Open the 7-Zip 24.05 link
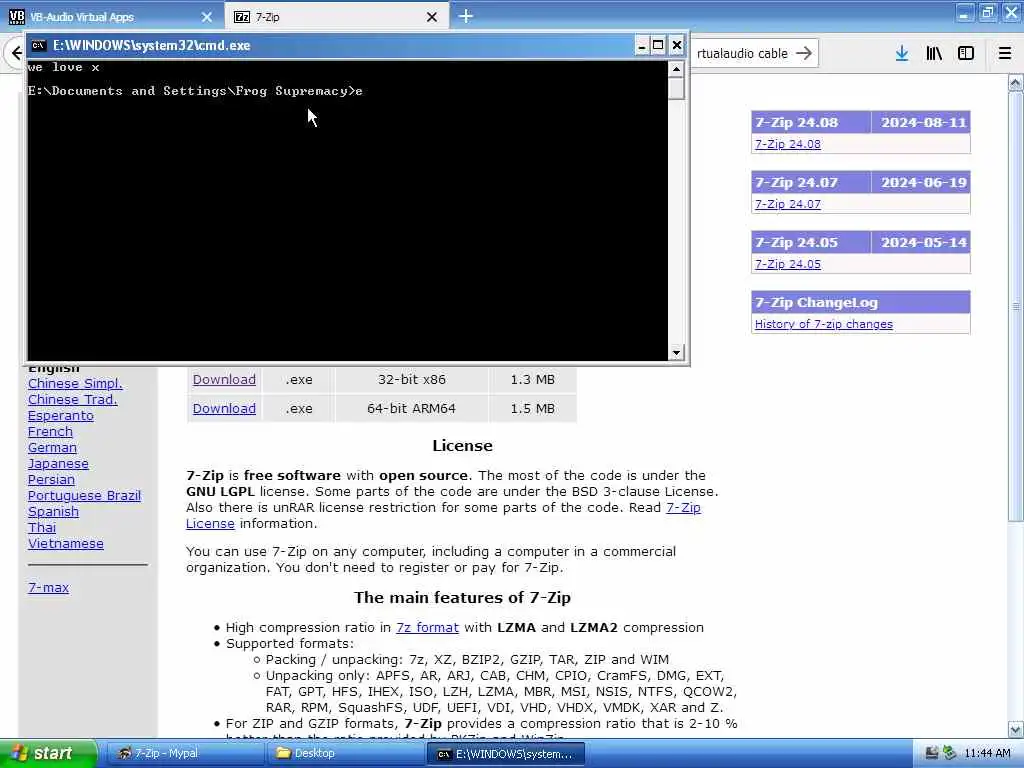 point(788,264)
